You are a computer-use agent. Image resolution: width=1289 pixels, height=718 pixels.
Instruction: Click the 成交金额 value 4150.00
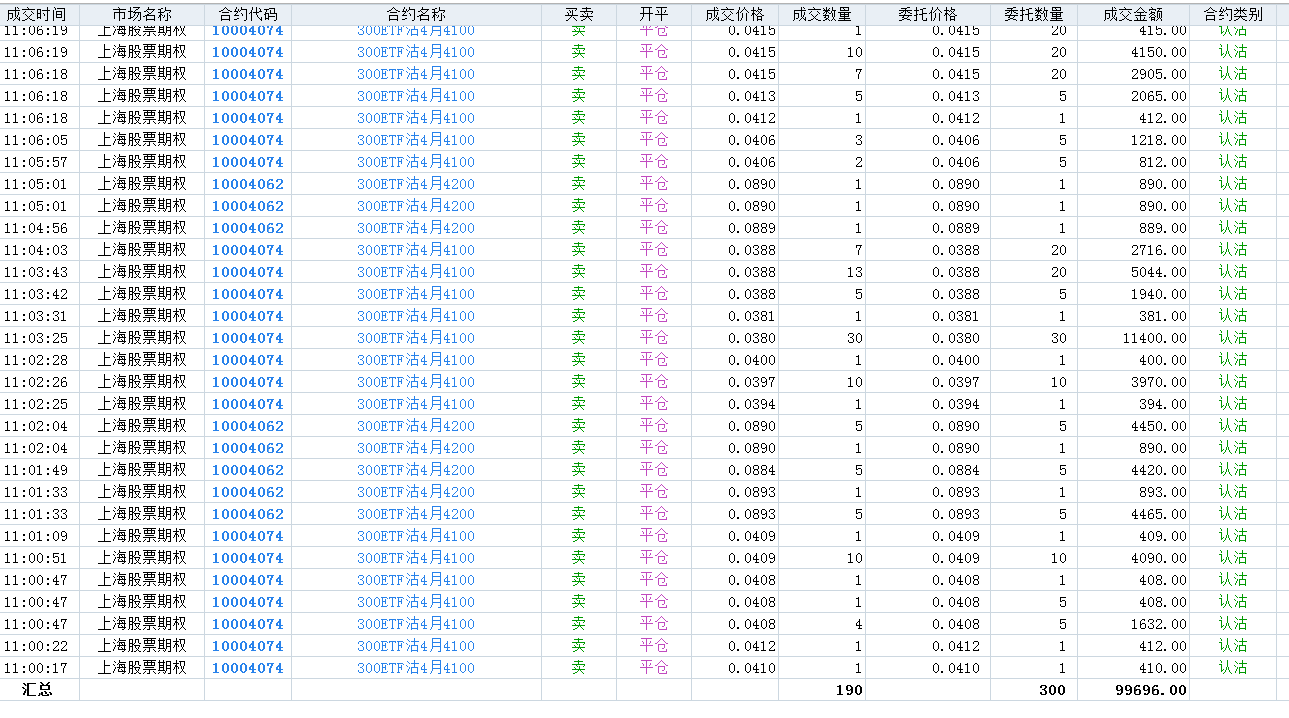1158,52
